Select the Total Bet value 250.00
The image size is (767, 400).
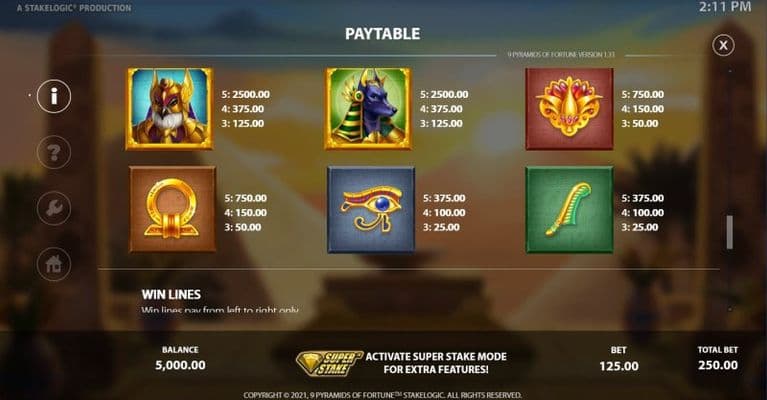point(718,365)
